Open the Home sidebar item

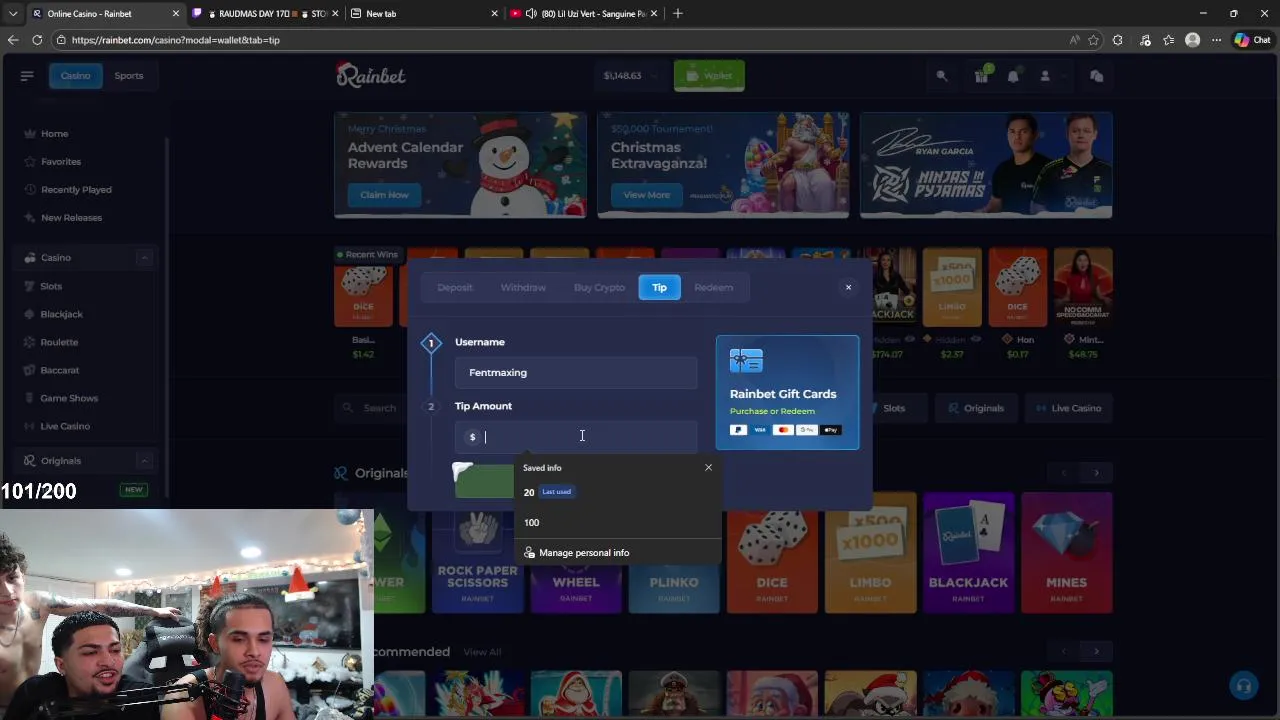point(55,133)
